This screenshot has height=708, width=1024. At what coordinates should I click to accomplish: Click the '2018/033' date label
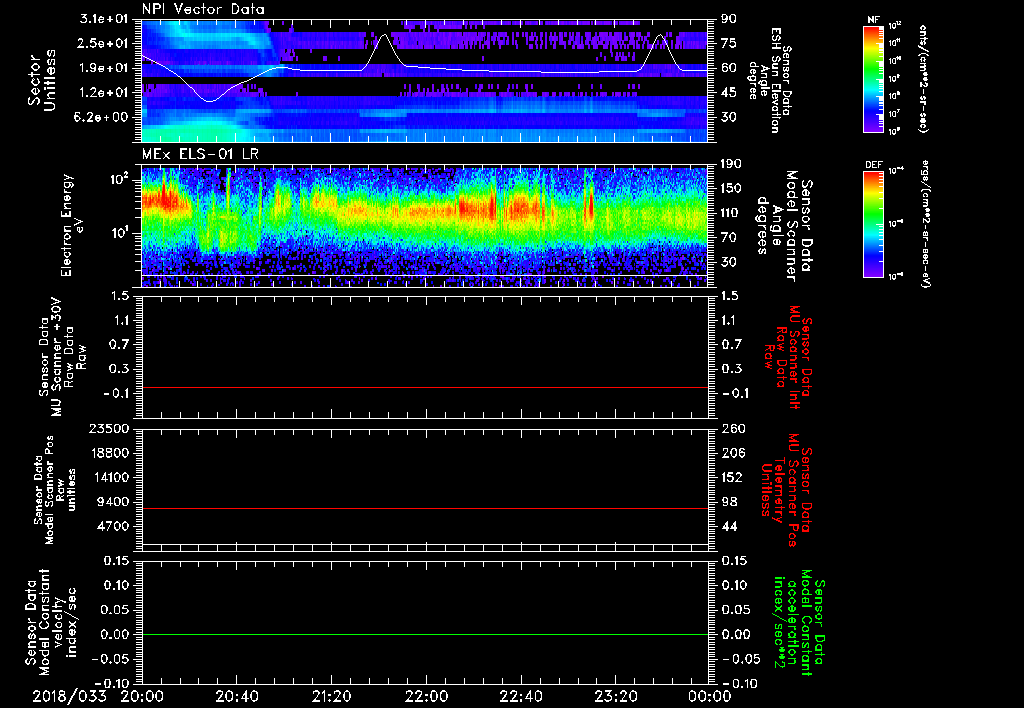coord(69,696)
